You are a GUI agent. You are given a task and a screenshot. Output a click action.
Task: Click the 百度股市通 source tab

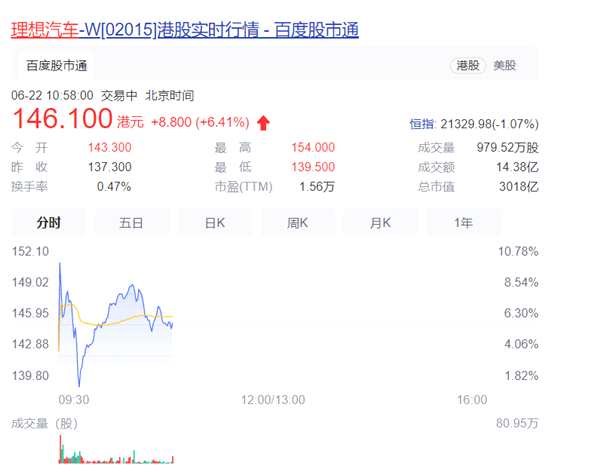click(57, 66)
